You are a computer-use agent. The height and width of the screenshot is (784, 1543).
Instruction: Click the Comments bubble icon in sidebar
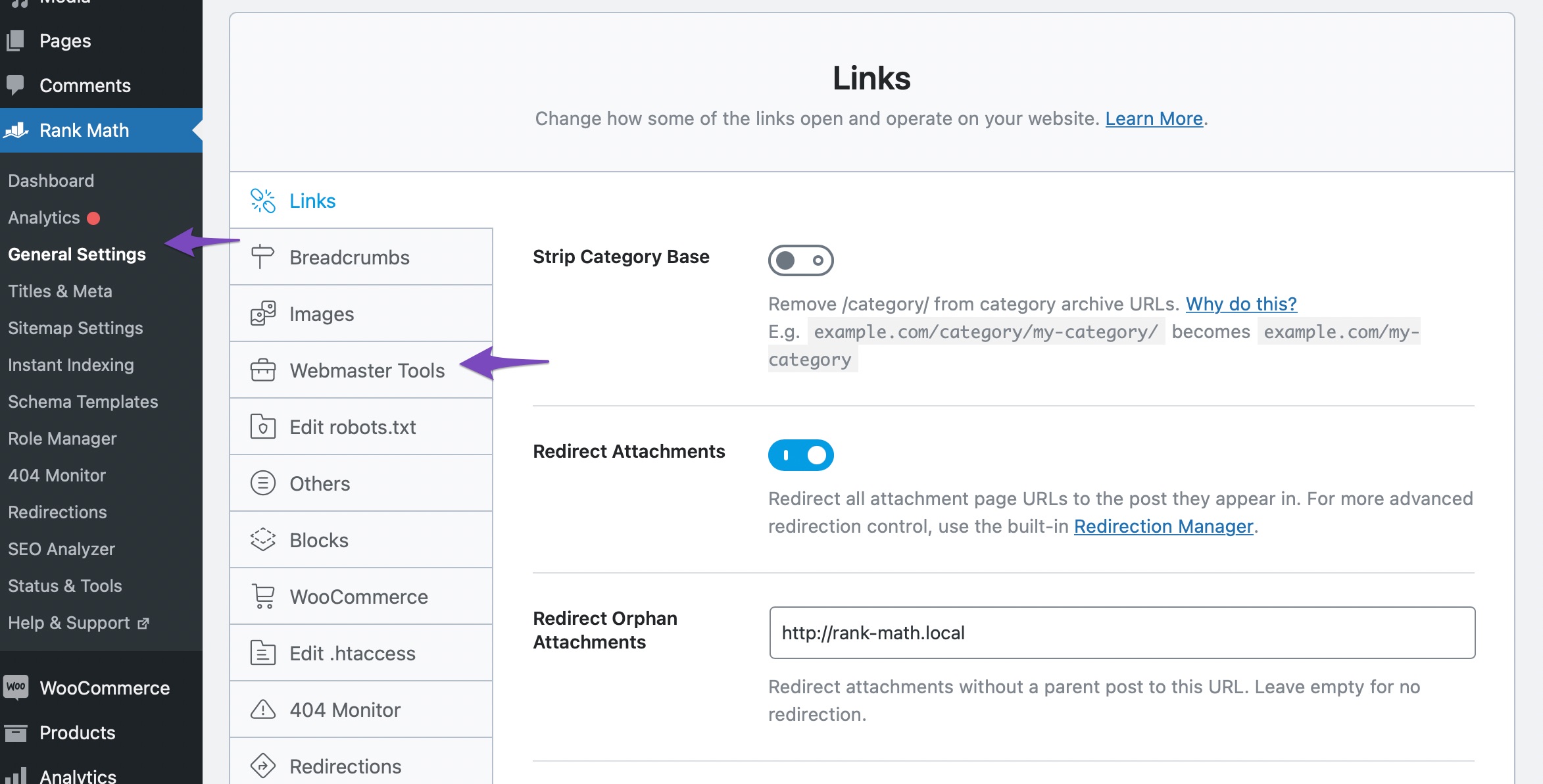pyautogui.click(x=14, y=86)
